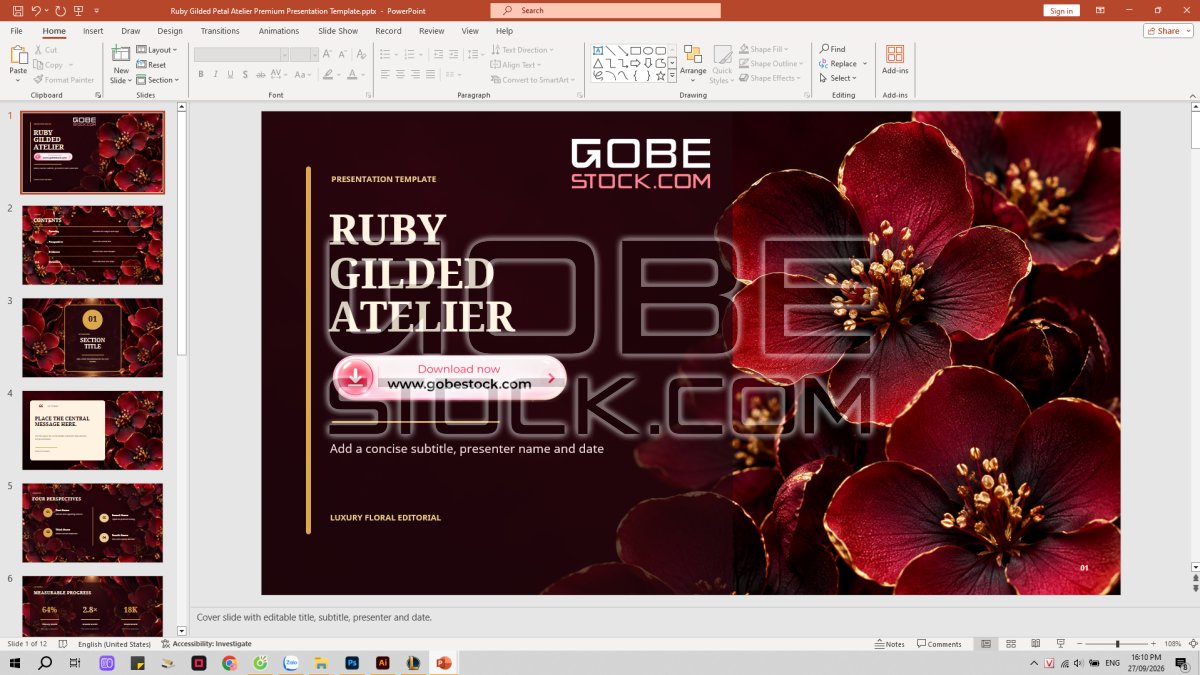This screenshot has height=675, width=1200.
Task: Insert a New Slide icon
Action: pyautogui.click(x=121, y=54)
